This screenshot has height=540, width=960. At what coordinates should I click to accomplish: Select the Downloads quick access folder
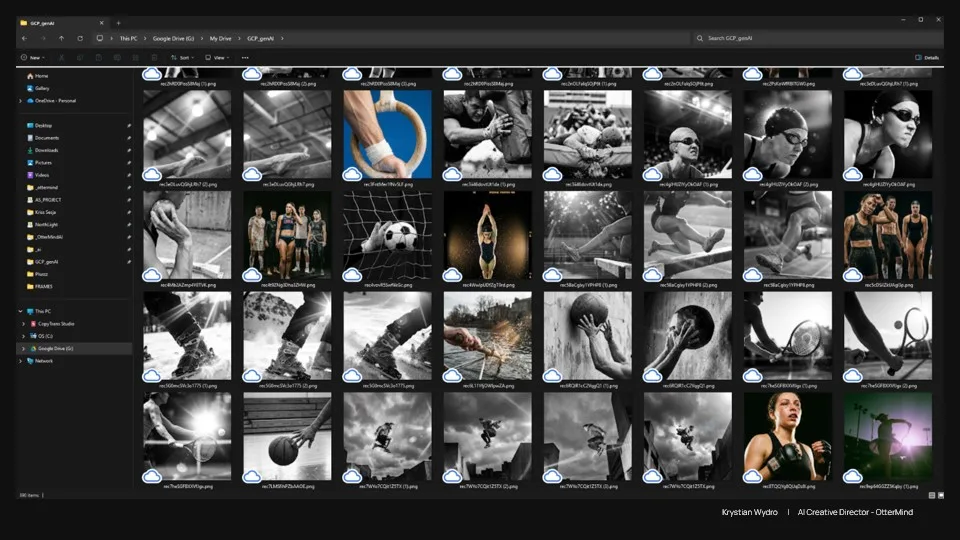click(x=42, y=150)
